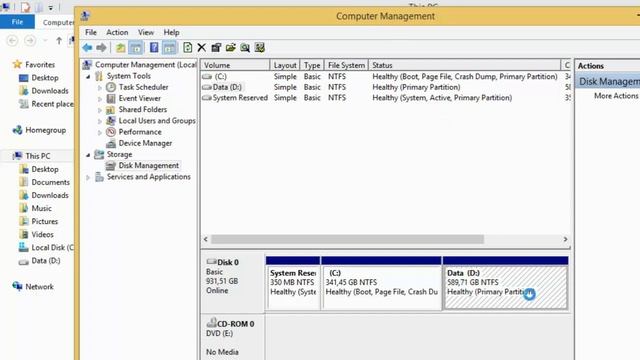Click More Actions in the Actions pane
The width and height of the screenshot is (640, 360).
[616, 96]
